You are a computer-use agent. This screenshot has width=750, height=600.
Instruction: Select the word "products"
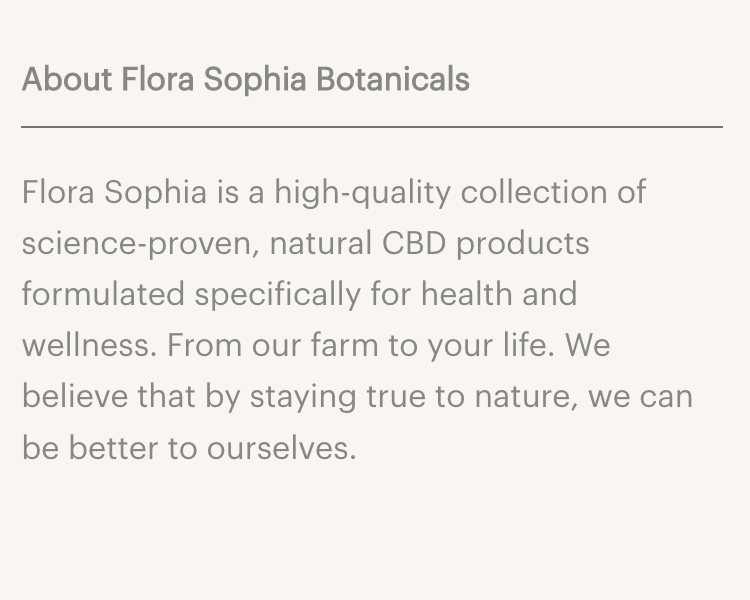523,243
